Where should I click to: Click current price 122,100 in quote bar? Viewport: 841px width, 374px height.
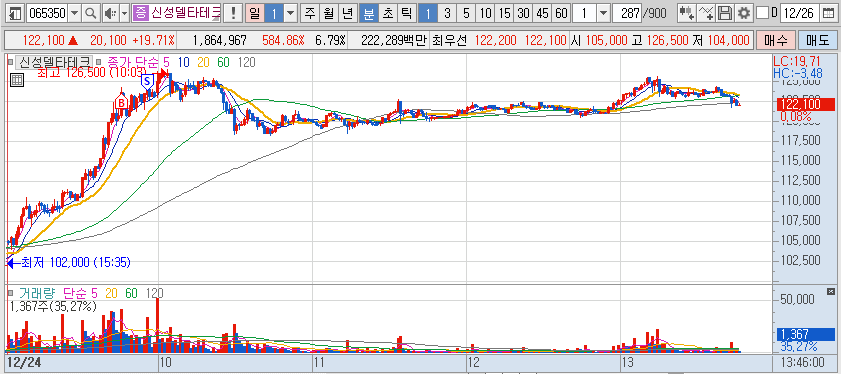pos(43,40)
